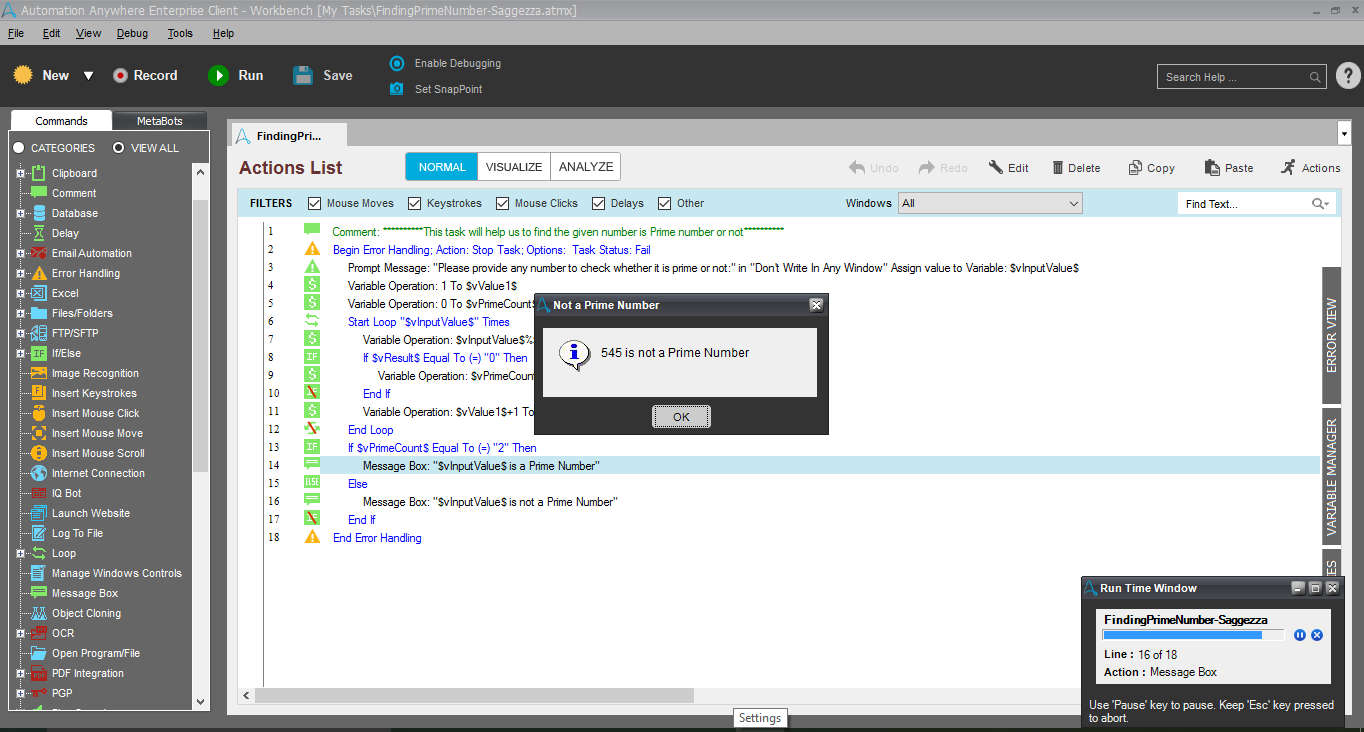Select the Database command icon
The image size is (1364, 732).
coord(39,213)
